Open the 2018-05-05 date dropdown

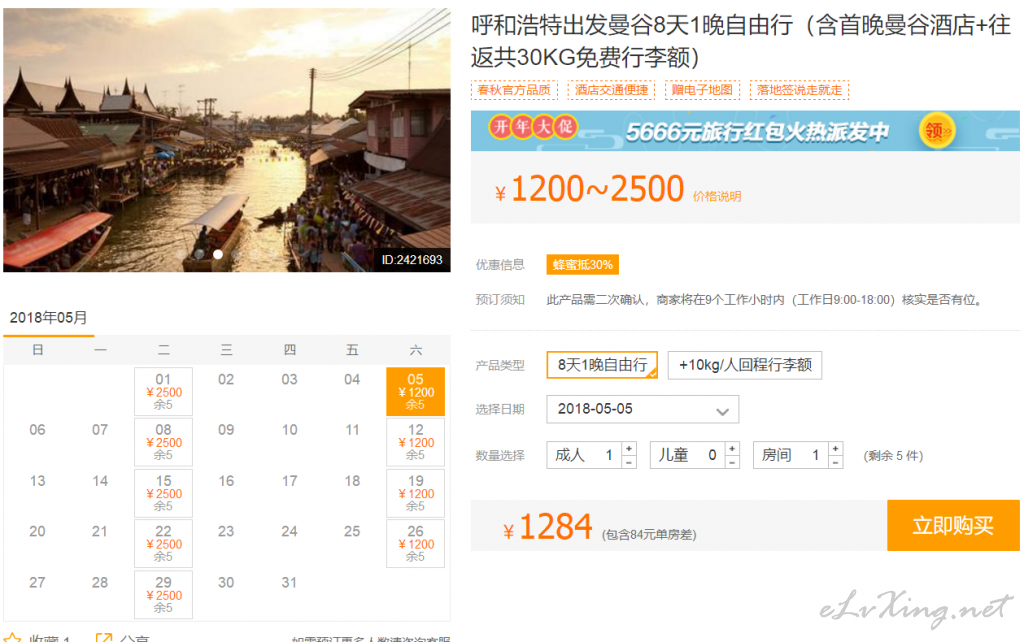point(643,409)
